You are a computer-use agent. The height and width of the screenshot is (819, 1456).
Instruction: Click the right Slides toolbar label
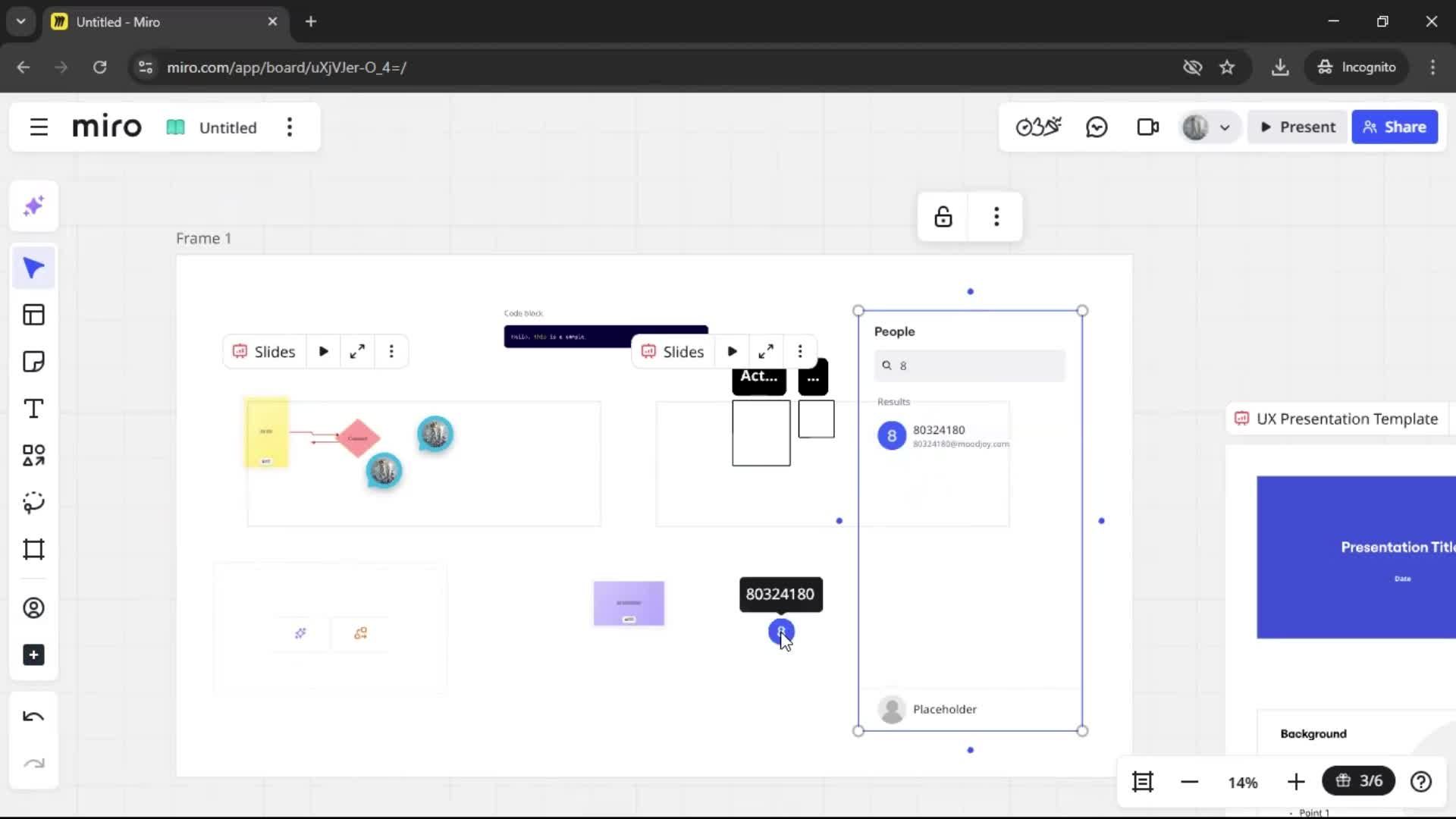point(673,352)
